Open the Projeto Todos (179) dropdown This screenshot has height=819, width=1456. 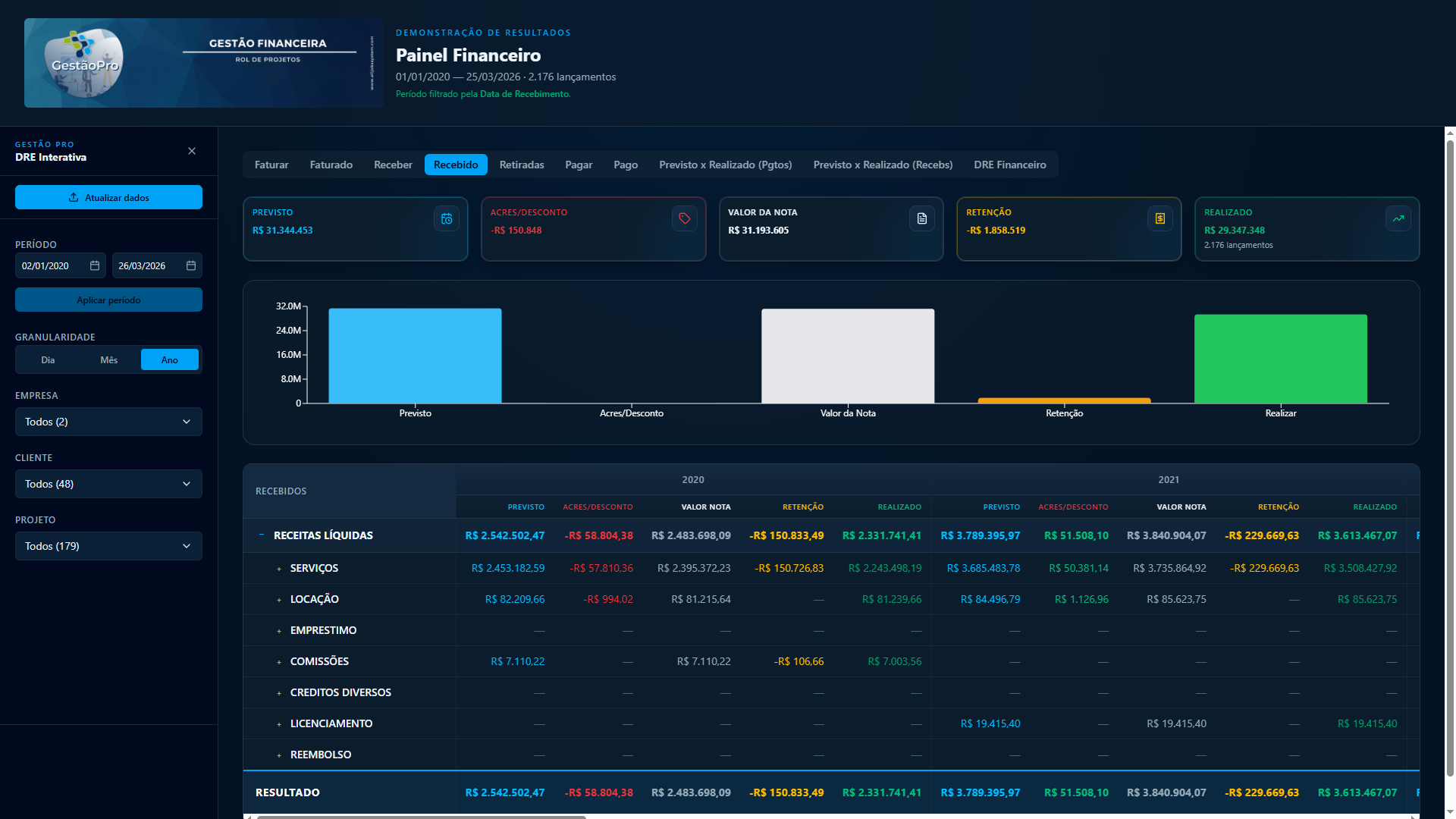[x=108, y=546]
